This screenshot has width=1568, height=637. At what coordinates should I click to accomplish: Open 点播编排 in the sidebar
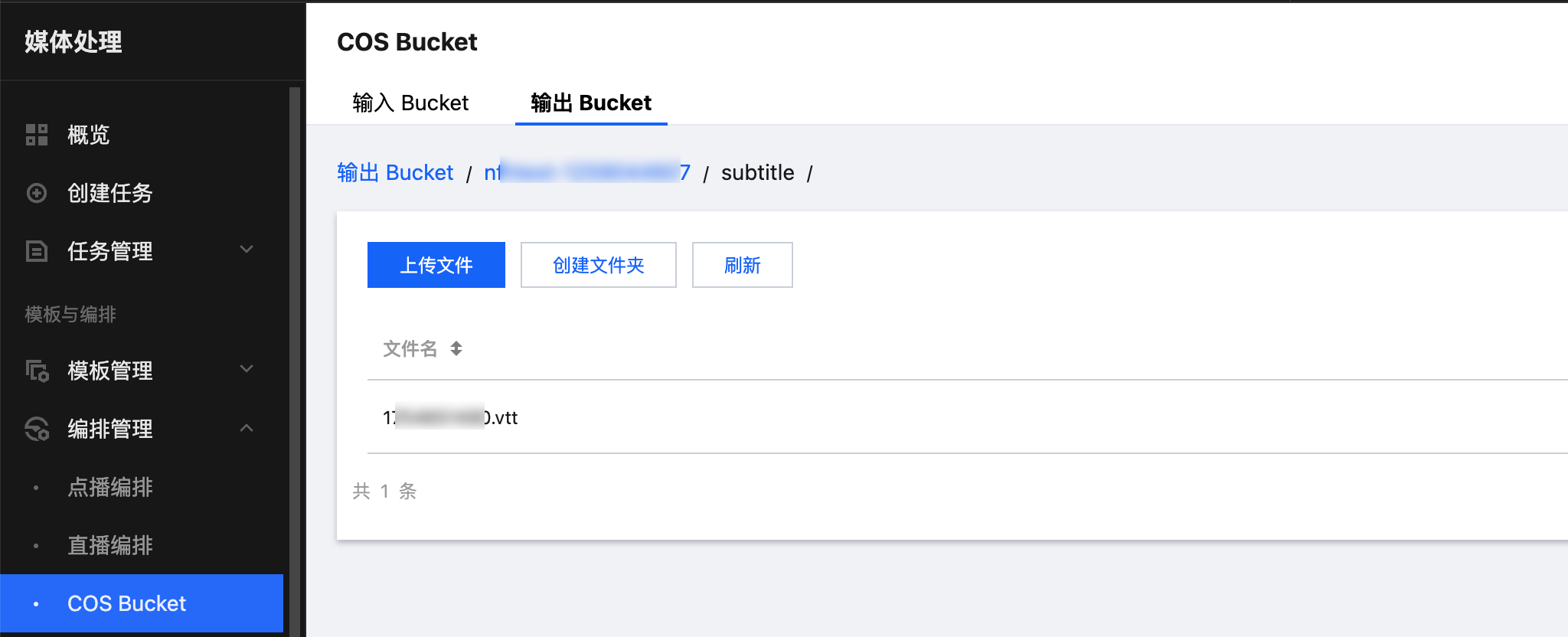(110, 487)
